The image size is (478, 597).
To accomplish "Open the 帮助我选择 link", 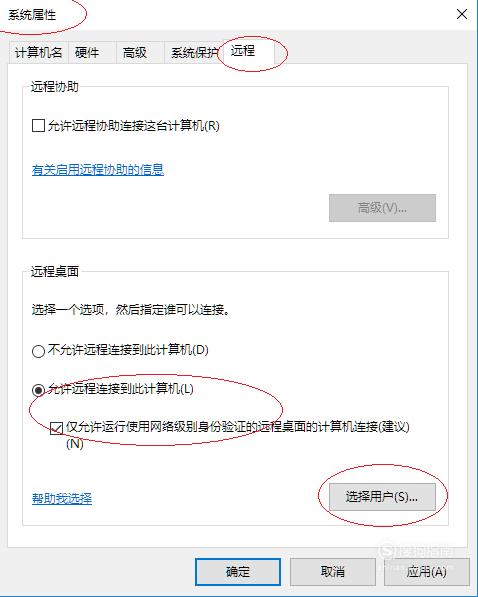I will pos(62,498).
